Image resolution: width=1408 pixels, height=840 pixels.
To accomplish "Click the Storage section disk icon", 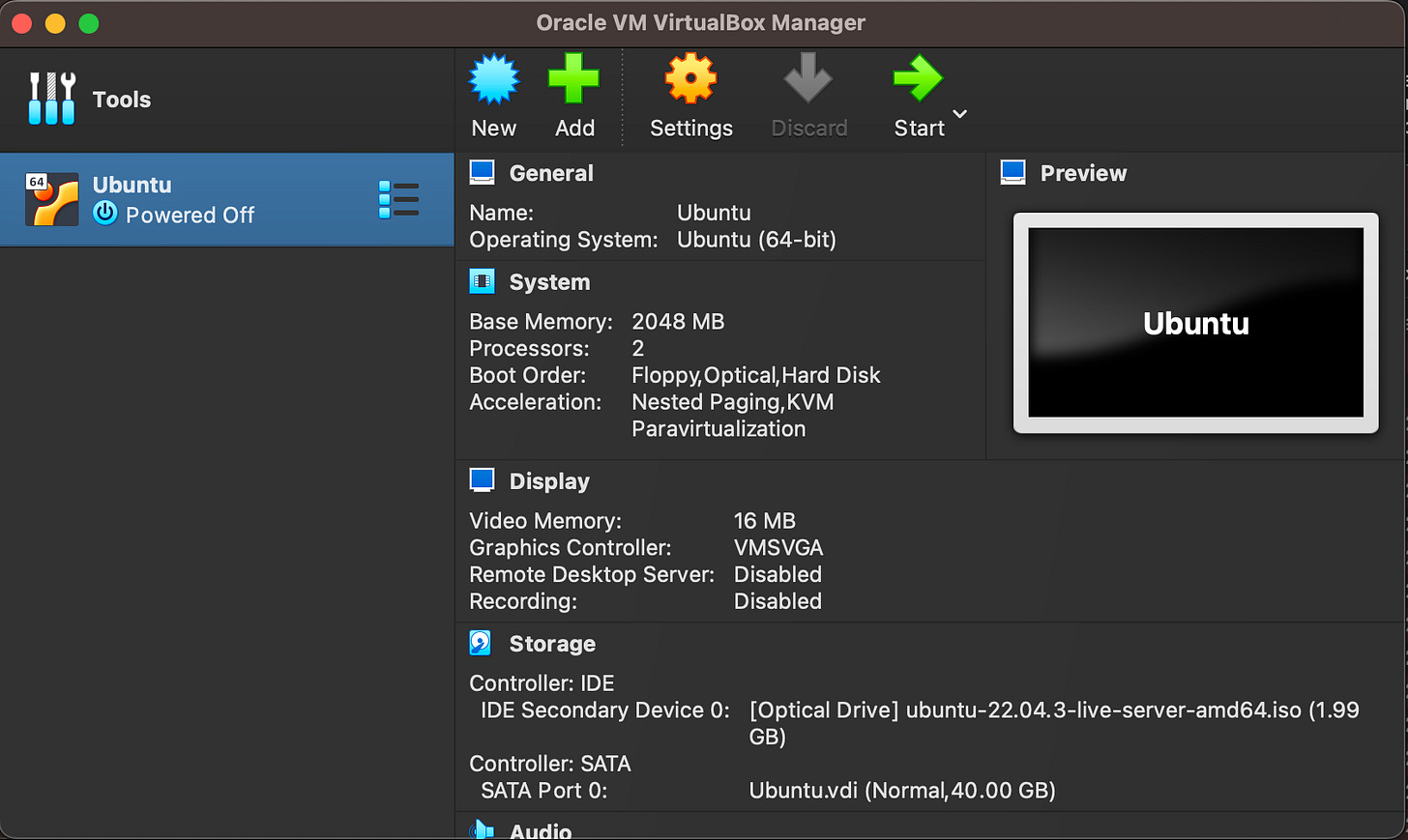I will (481, 643).
